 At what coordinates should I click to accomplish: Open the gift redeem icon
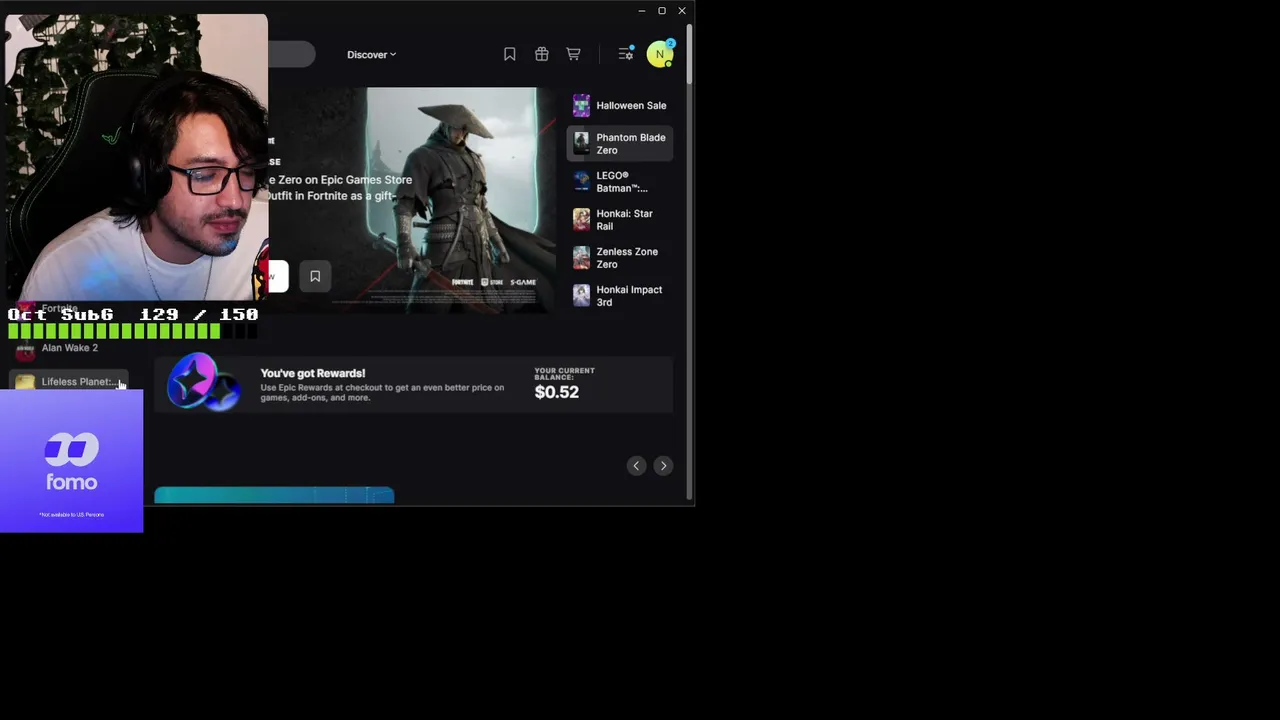[542, 54]
